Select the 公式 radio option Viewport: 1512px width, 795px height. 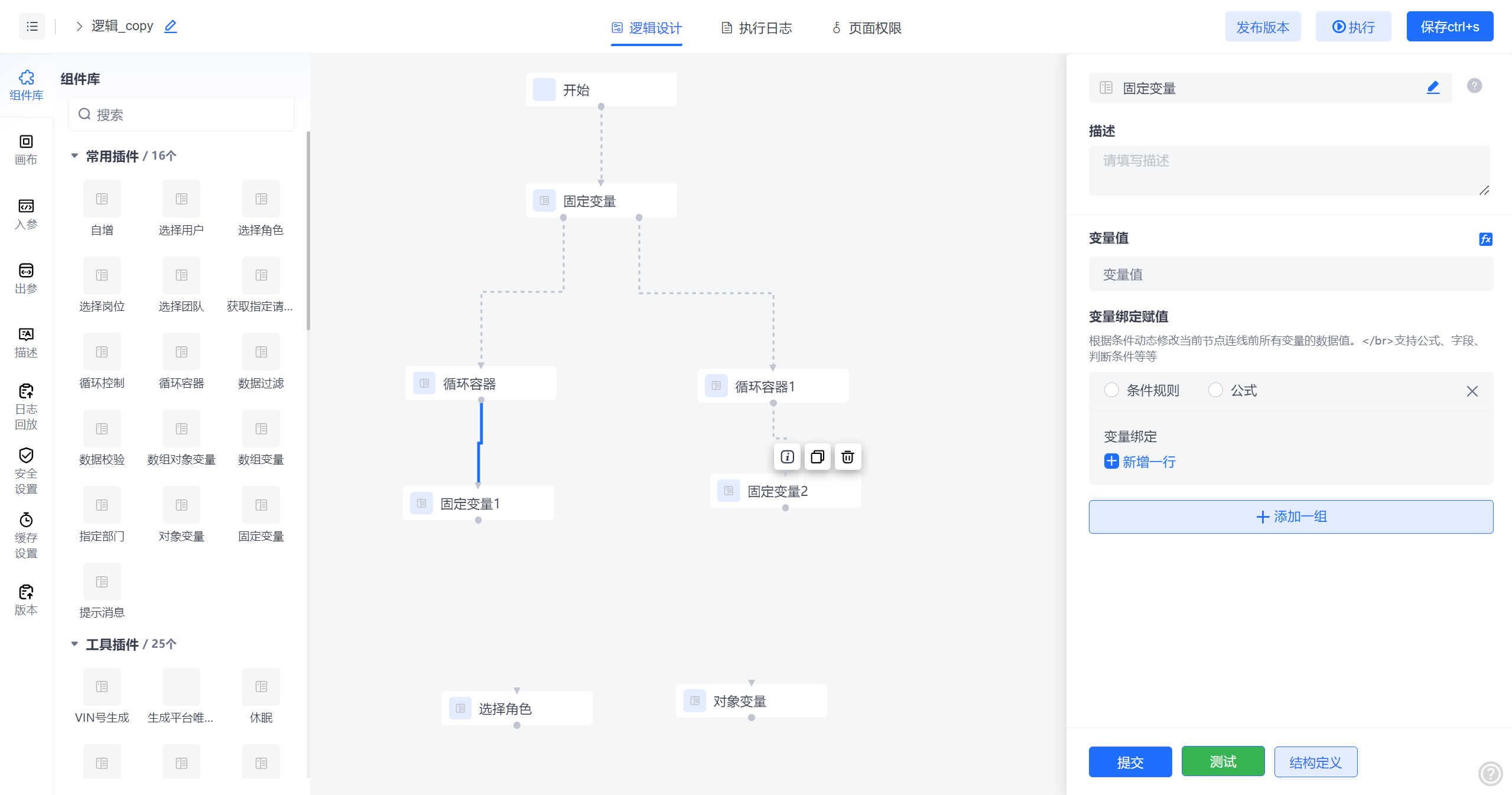1215,390
